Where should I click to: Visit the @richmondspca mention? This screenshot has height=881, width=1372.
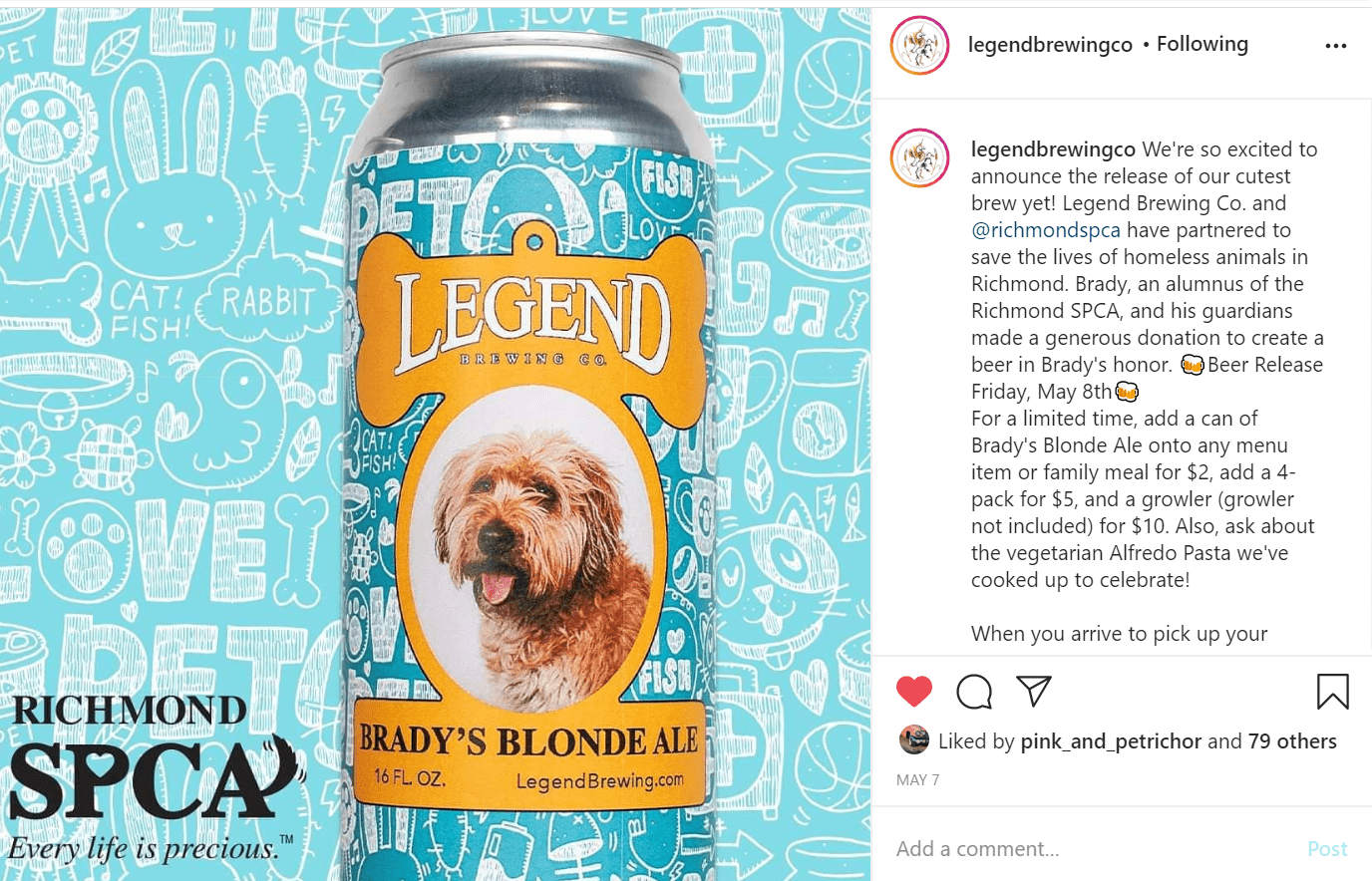[1046, 230]
